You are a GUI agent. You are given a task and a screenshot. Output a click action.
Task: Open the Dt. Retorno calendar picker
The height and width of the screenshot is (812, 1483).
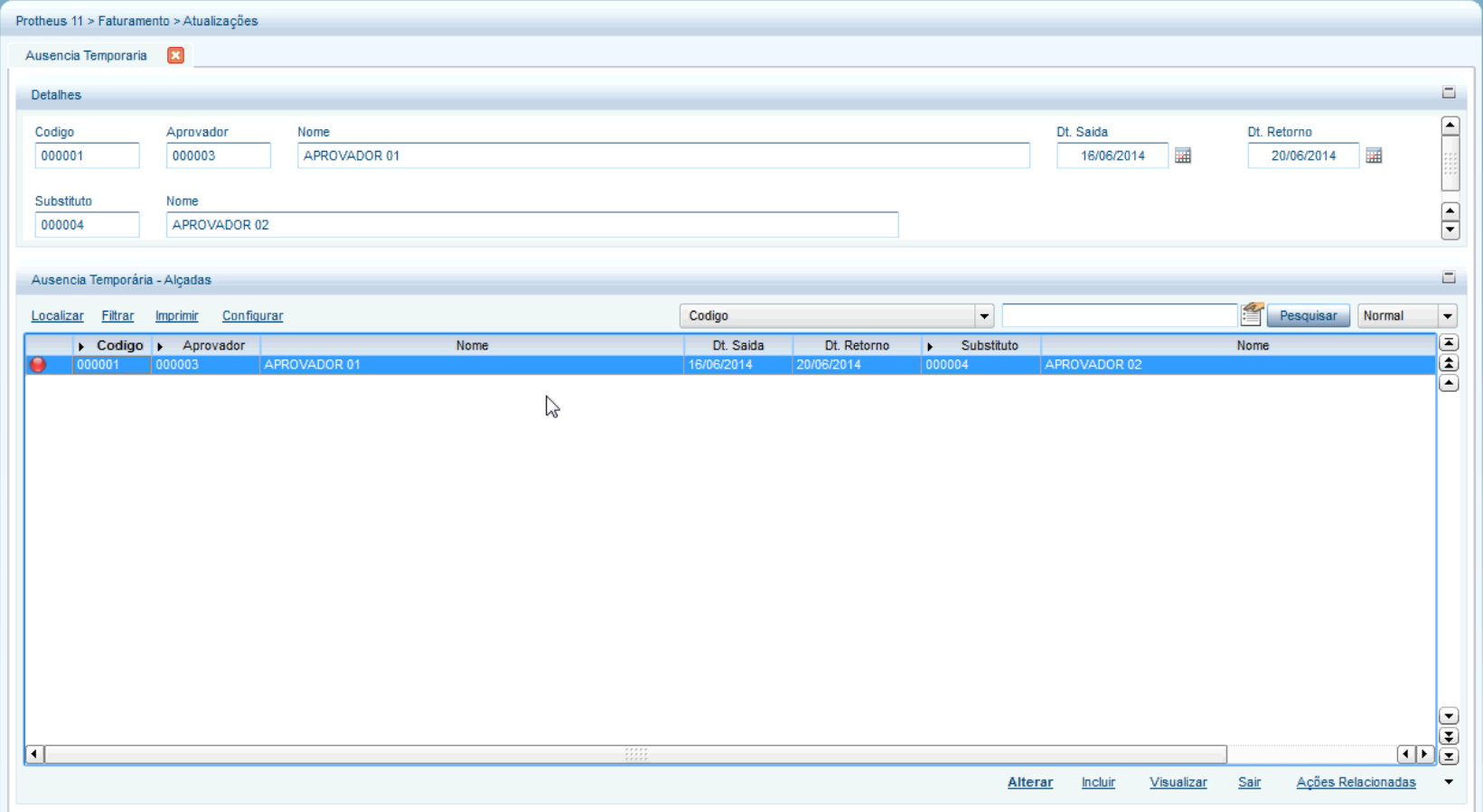1374,156
